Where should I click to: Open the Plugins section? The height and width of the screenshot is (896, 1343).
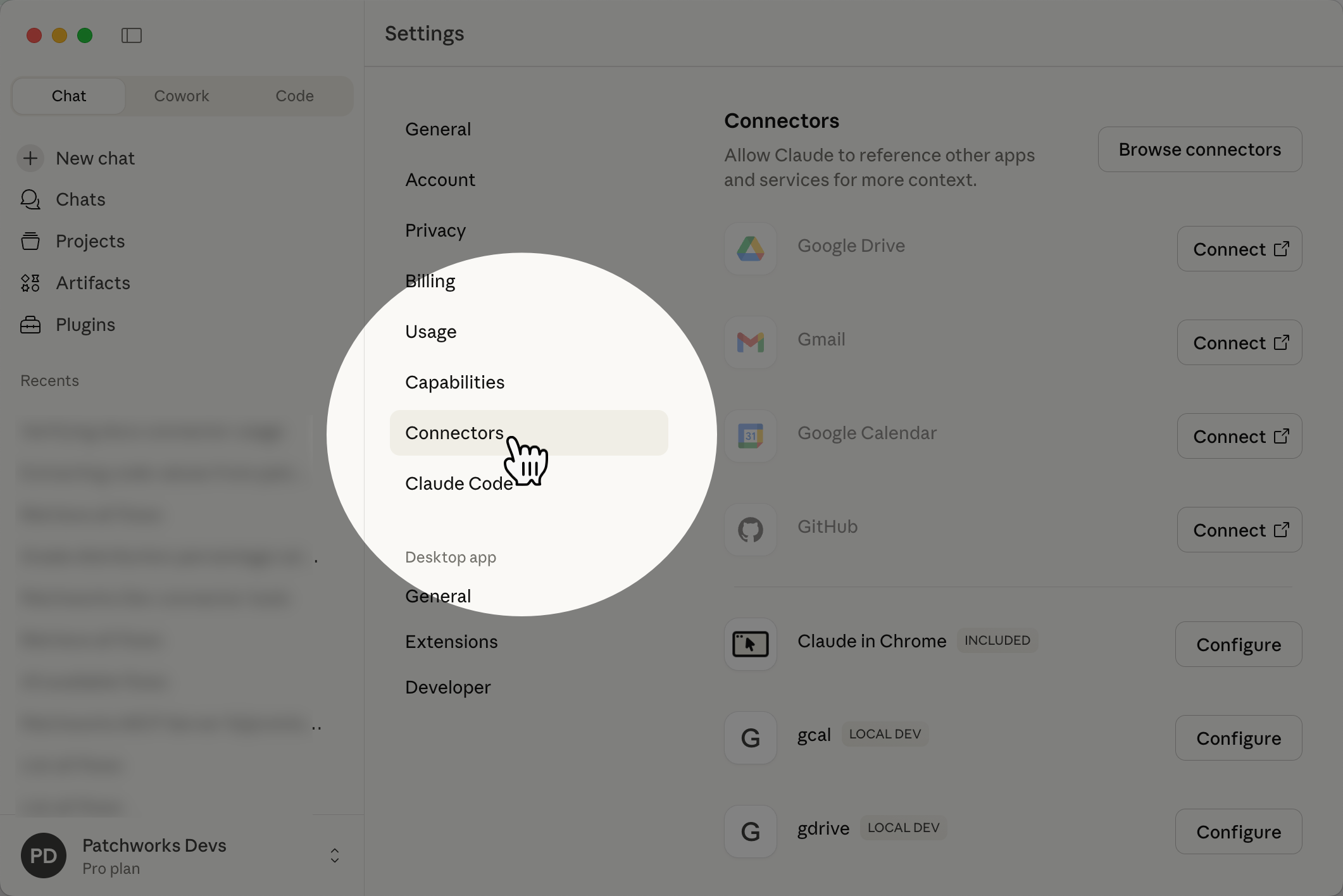click(85, 325)
